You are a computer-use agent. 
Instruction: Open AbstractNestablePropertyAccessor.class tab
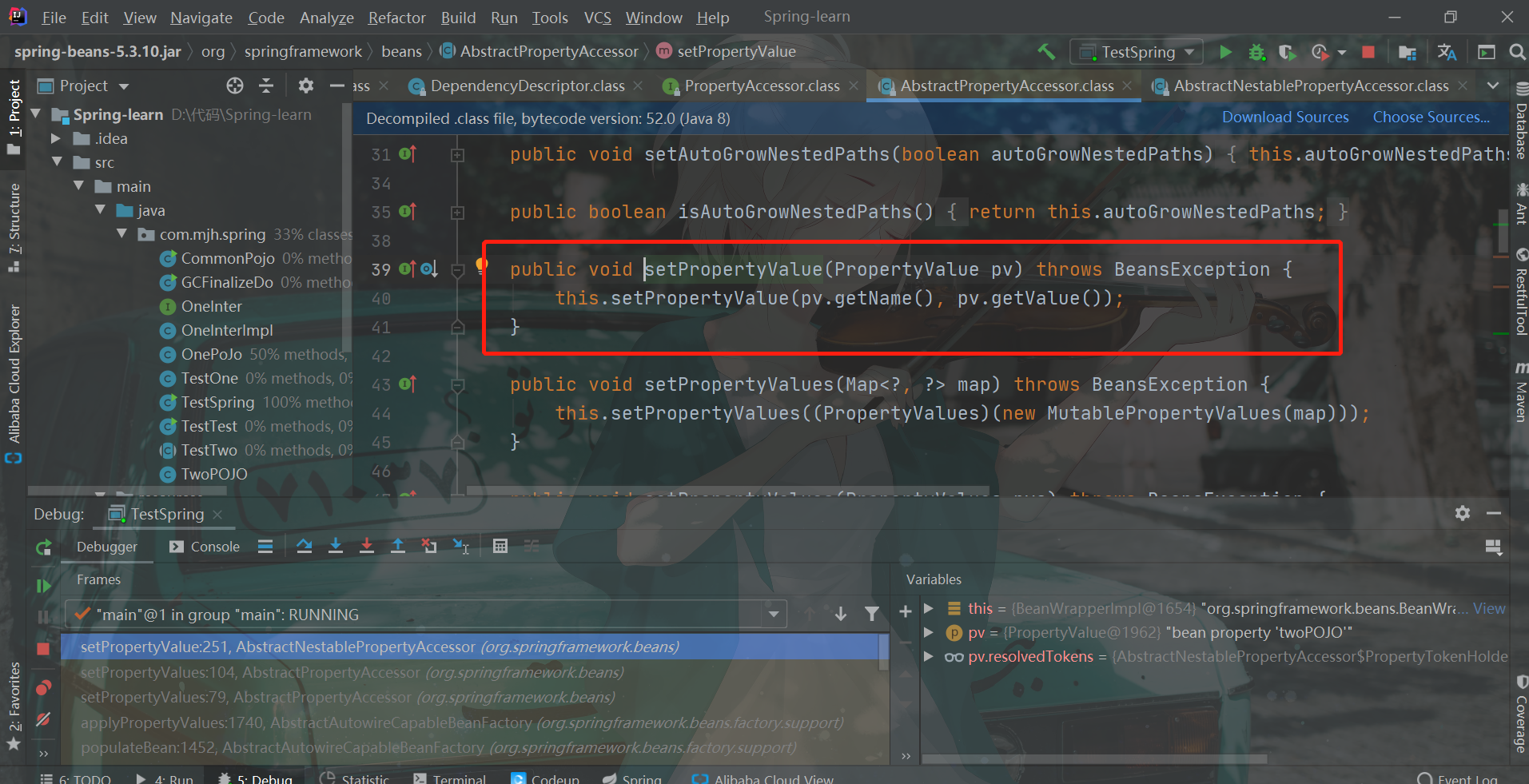(1310, 86)
